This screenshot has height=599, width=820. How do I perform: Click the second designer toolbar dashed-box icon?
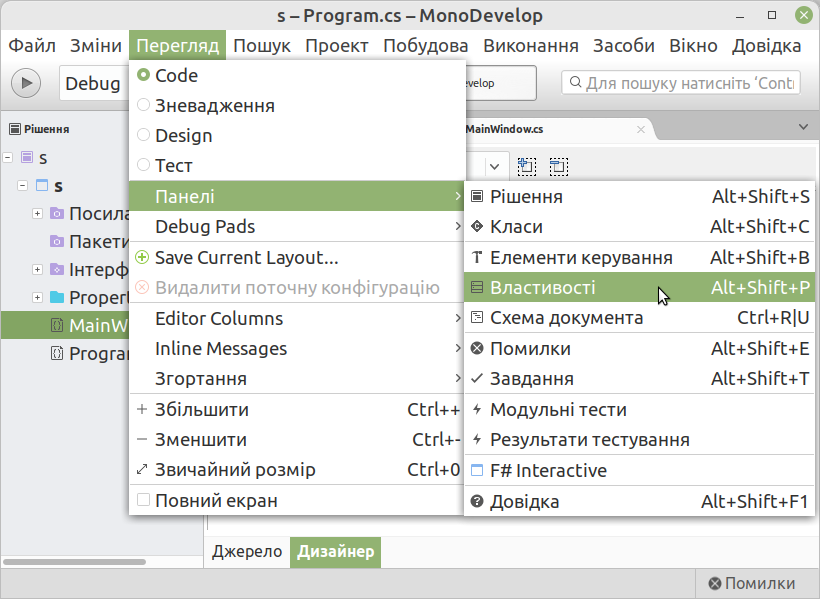tap(559, 166)
